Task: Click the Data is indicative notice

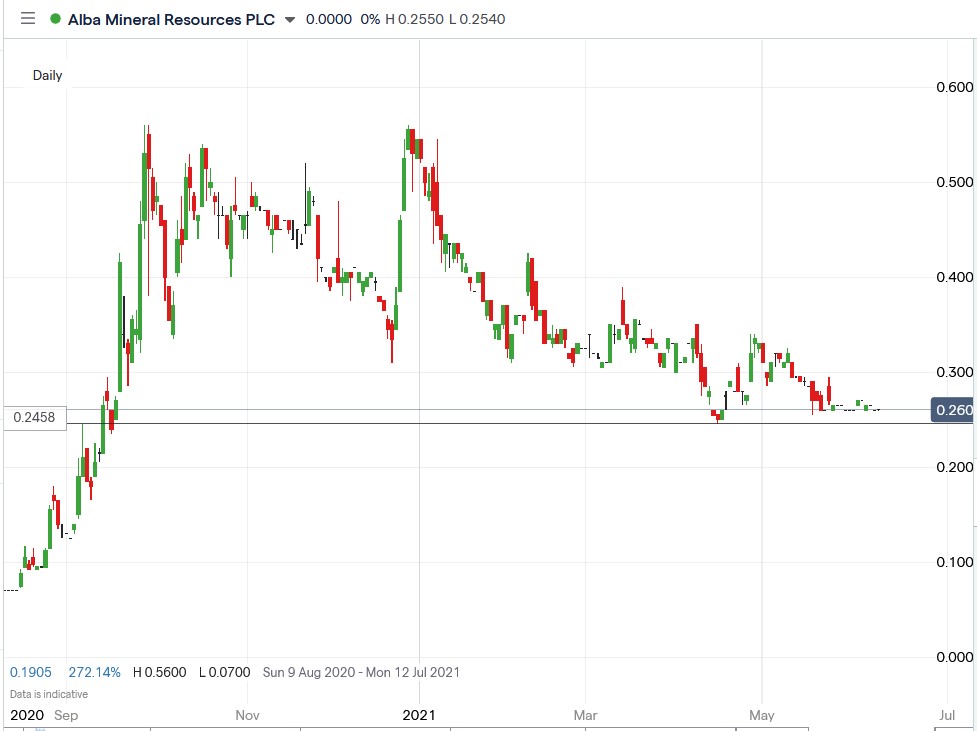Action: (x=46, y=693)
